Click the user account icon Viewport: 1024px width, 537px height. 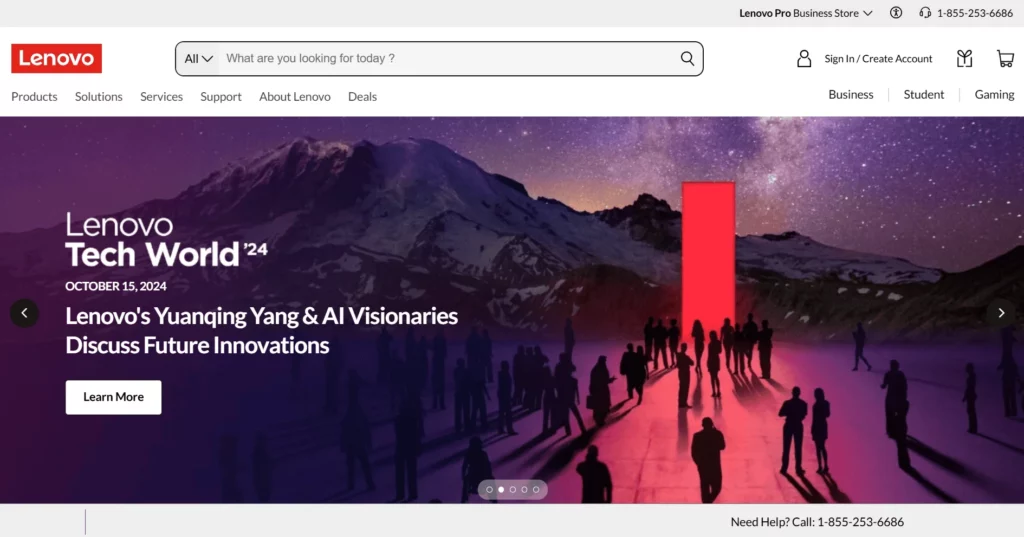pyautogui.click(x=804, y=59)
